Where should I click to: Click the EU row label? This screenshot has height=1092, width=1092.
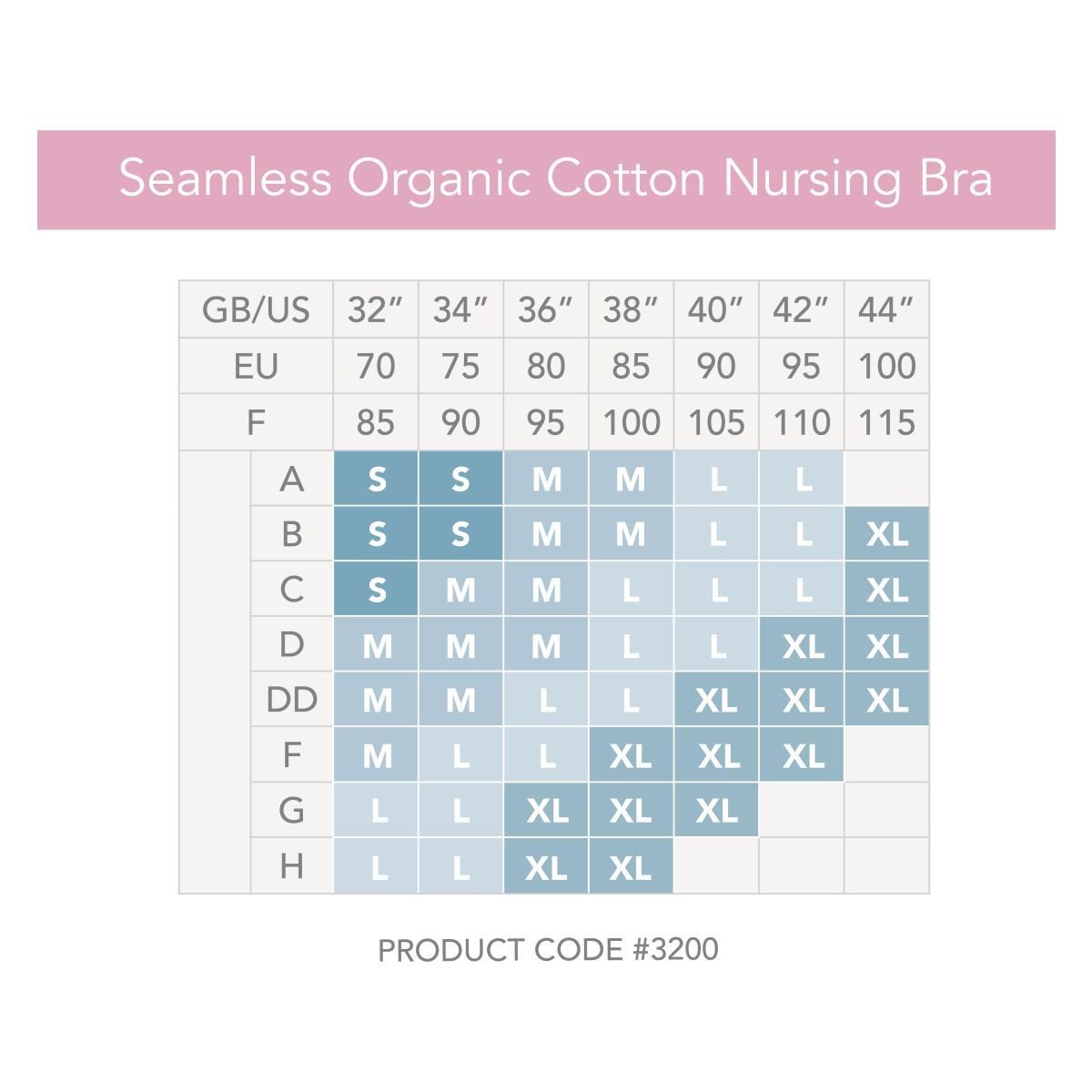(x=256, y=367)
